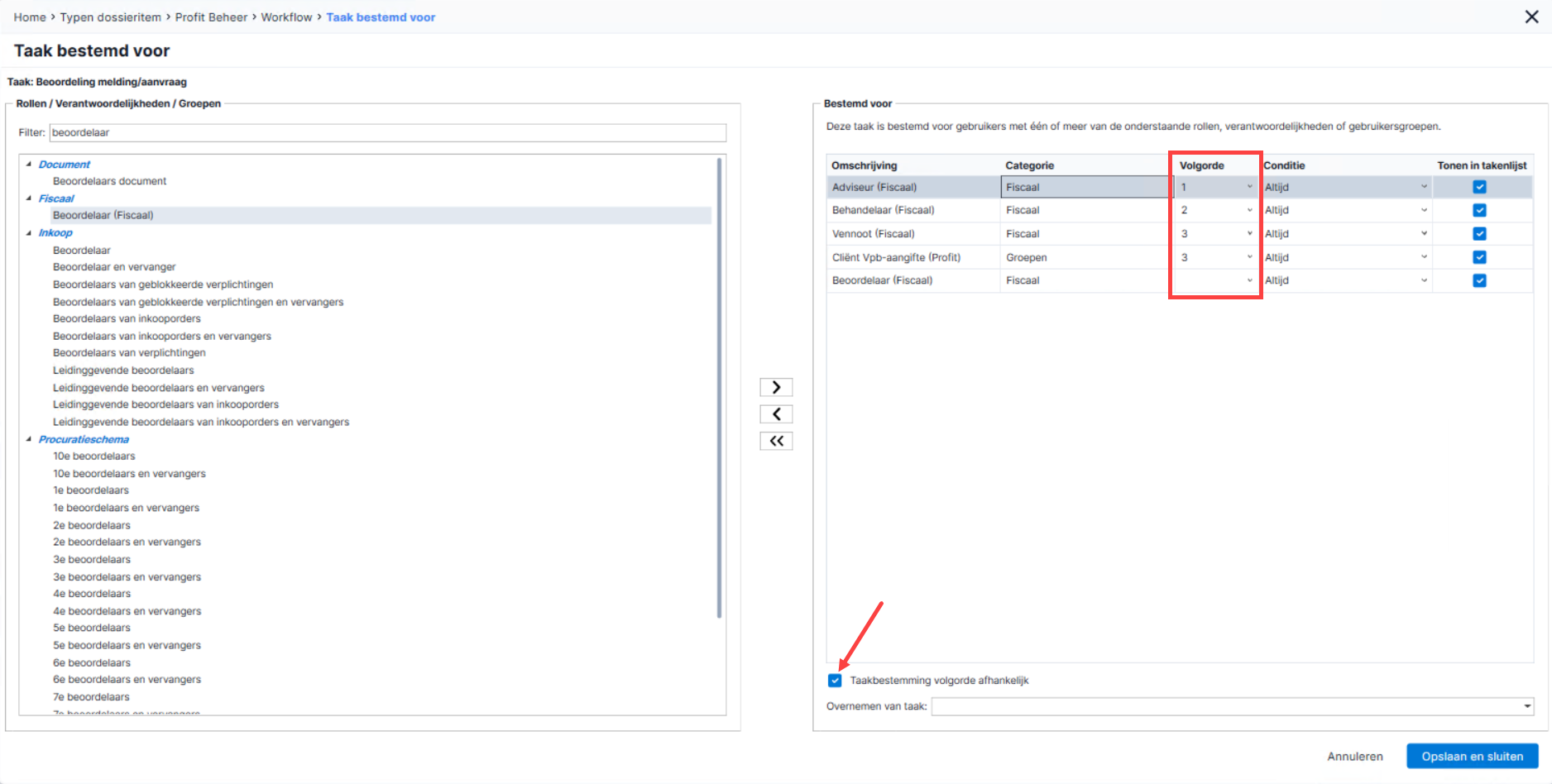Open Volgorde dropdown for Beoordelaar (Fiscaal) row
Viewport: 1552px width, 784px height.
1215,280
